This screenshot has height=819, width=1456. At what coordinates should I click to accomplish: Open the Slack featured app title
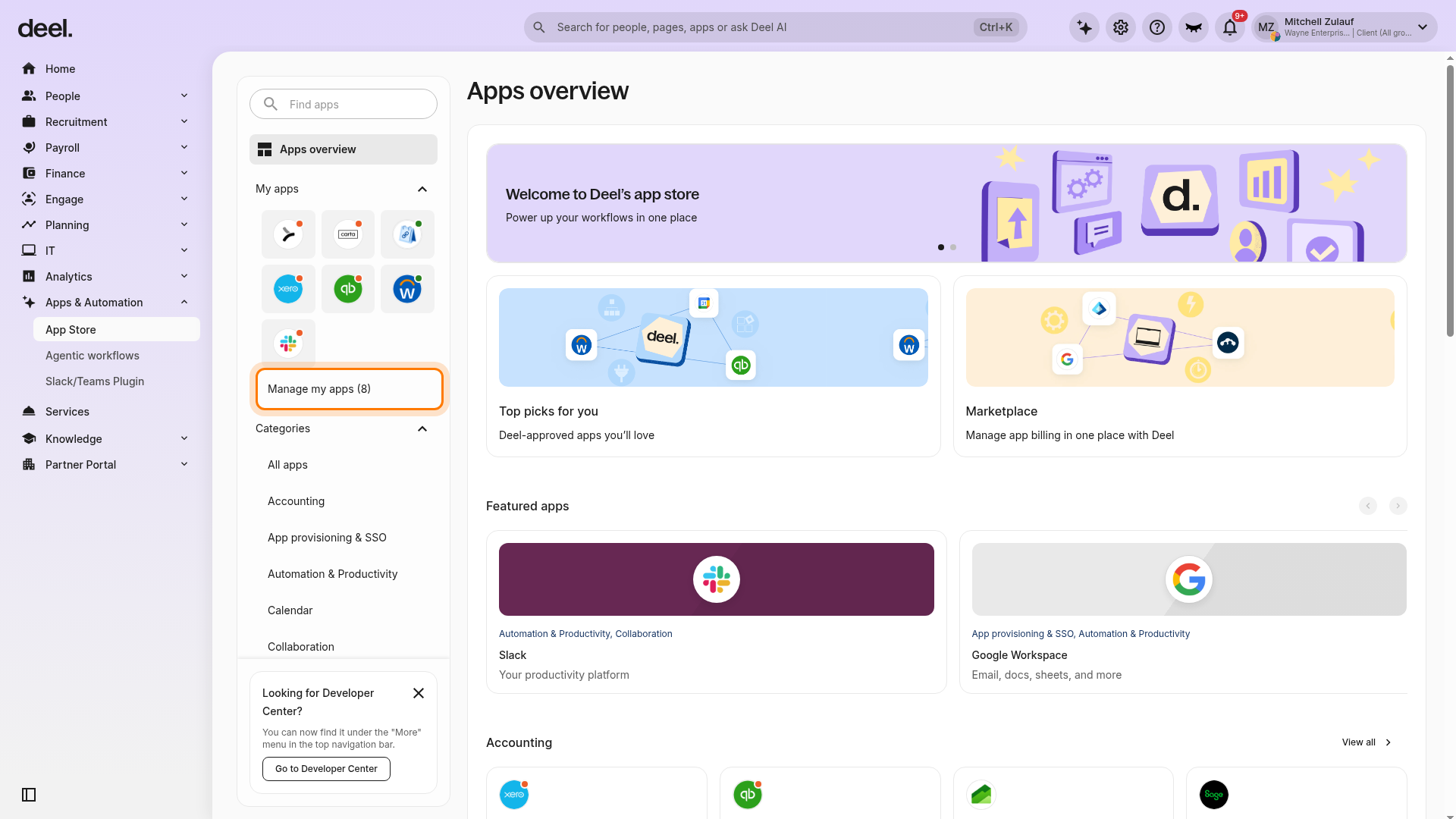pos(513,655)
